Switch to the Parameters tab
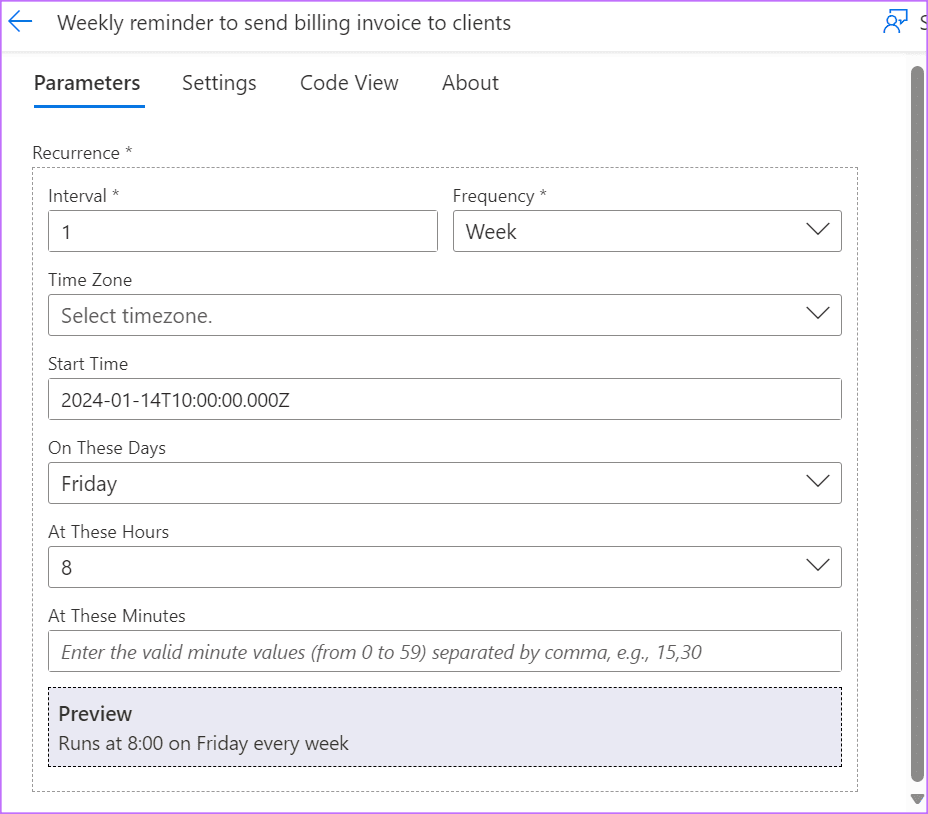This screenshot has width=928, height=814. click(87, 83)
